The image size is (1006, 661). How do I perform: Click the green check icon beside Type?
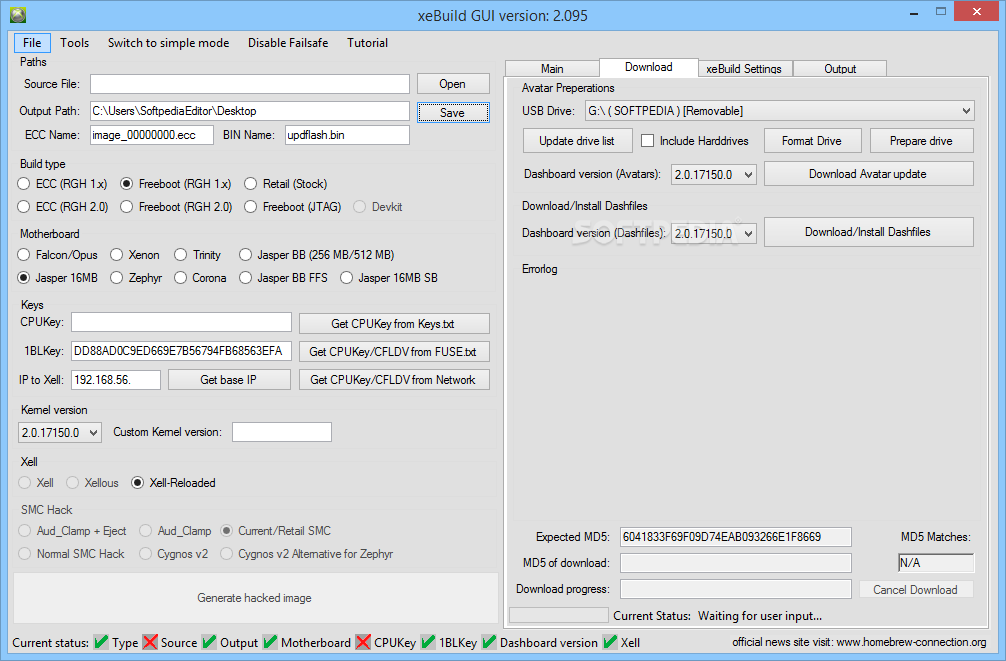pos(101,642)
